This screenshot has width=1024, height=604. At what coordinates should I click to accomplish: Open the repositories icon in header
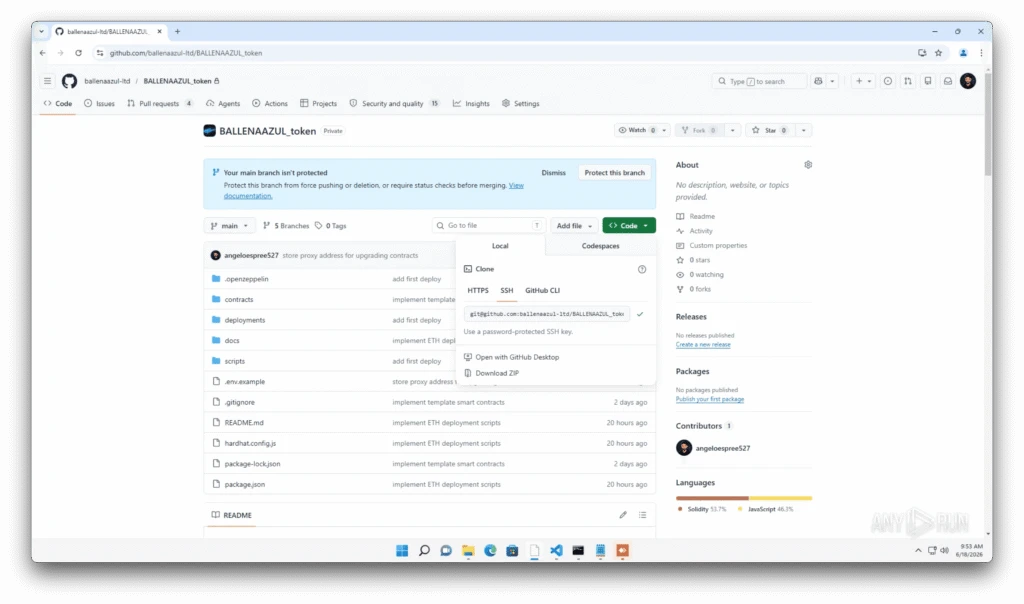click(928, 81)
